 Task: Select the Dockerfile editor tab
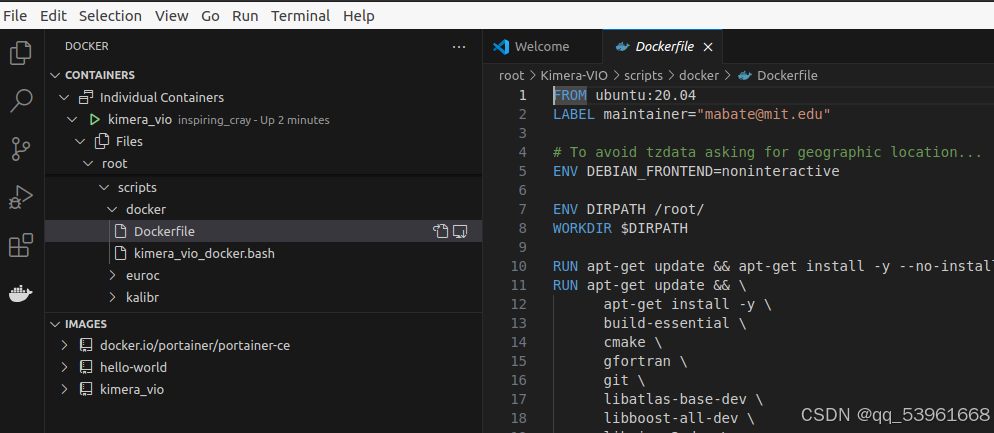click(x=662, y=47)
